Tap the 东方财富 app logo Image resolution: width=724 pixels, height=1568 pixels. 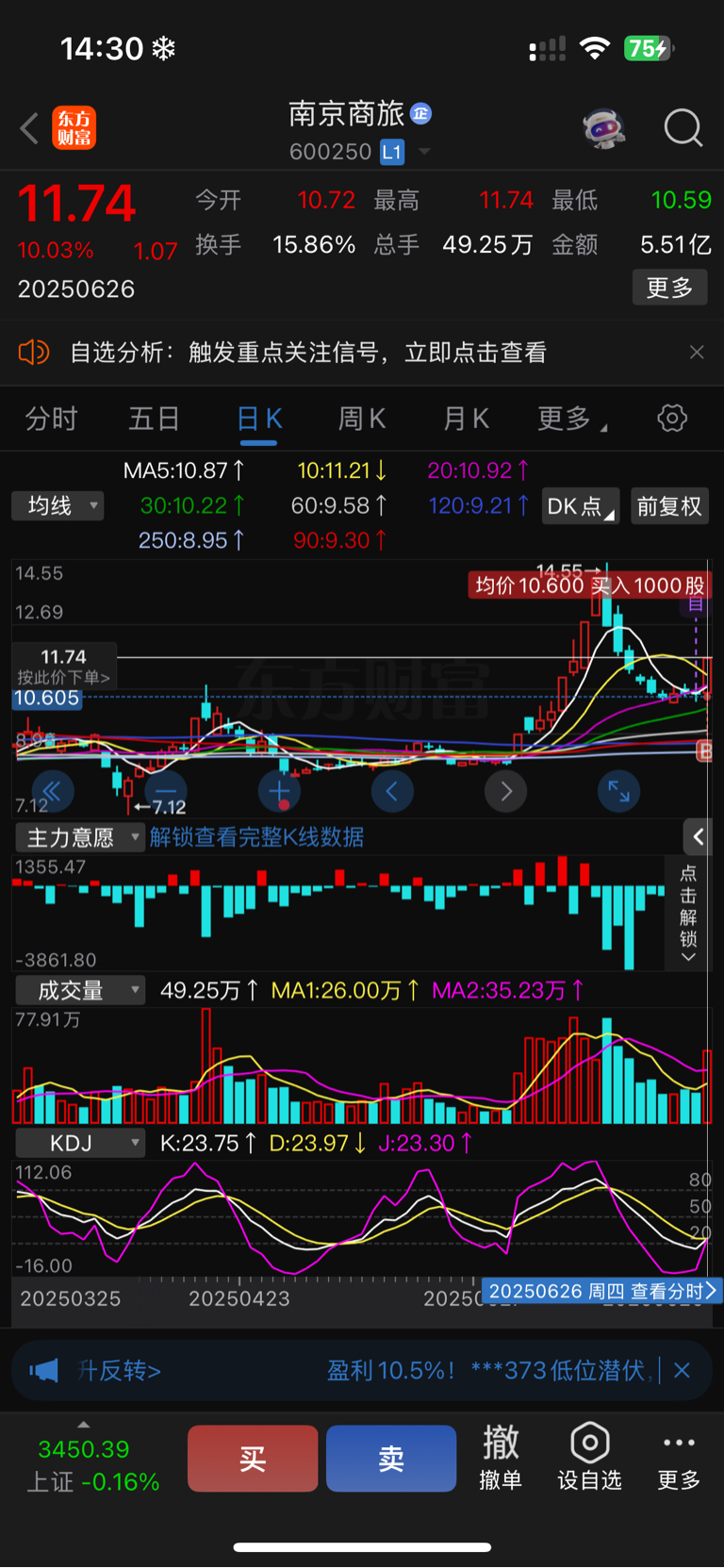tap(74, 128)
